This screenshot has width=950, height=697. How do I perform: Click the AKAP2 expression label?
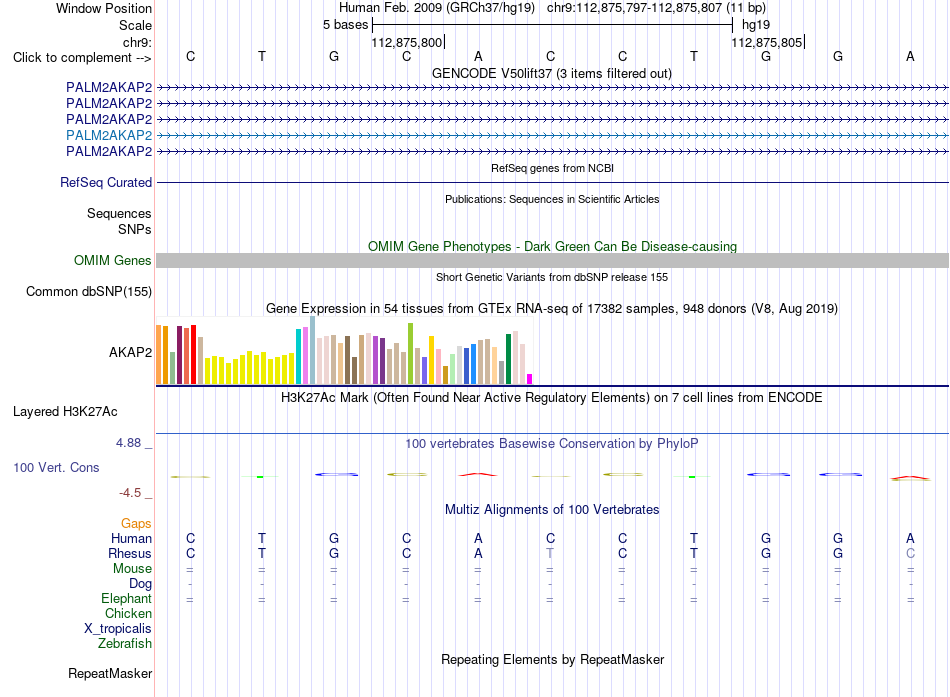point(130,352)
